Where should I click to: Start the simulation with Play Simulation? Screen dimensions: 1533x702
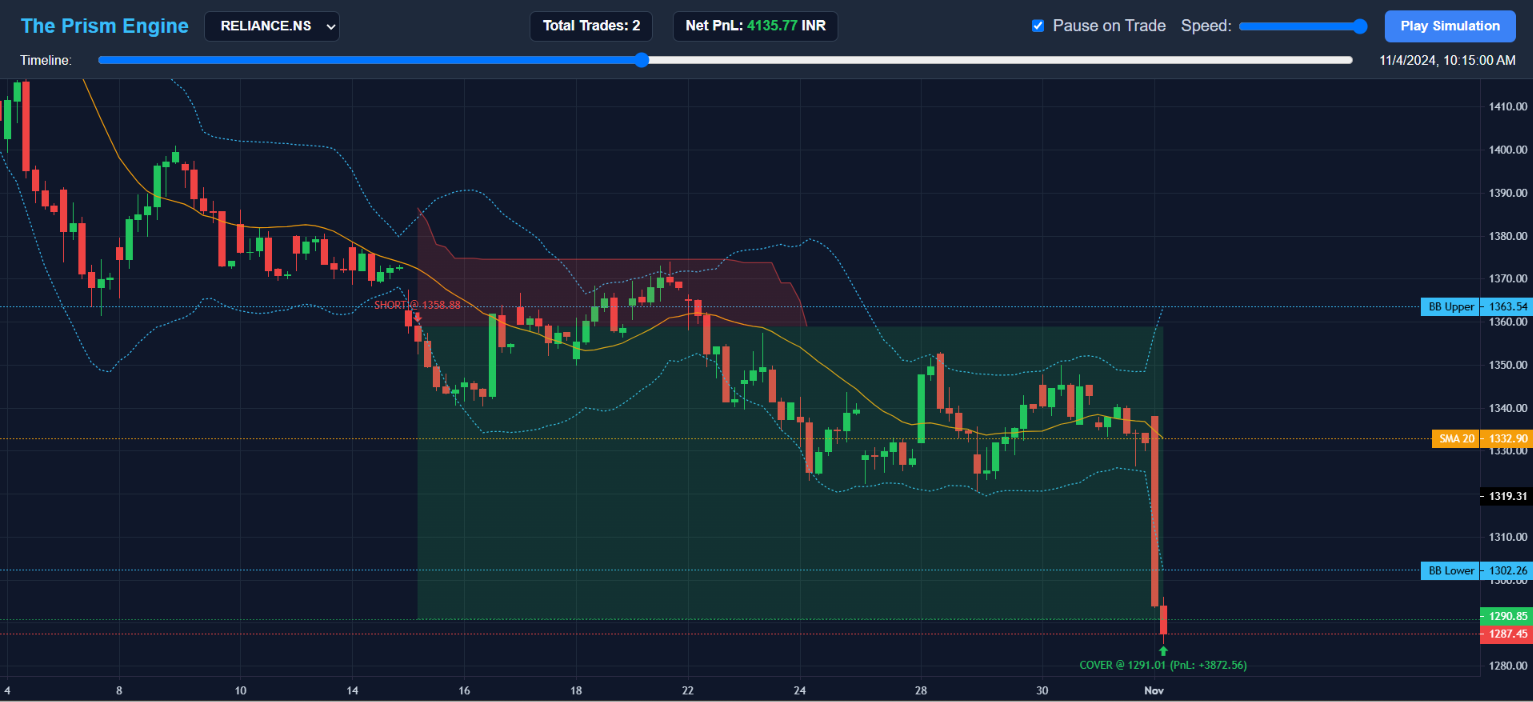[1450, 26]
